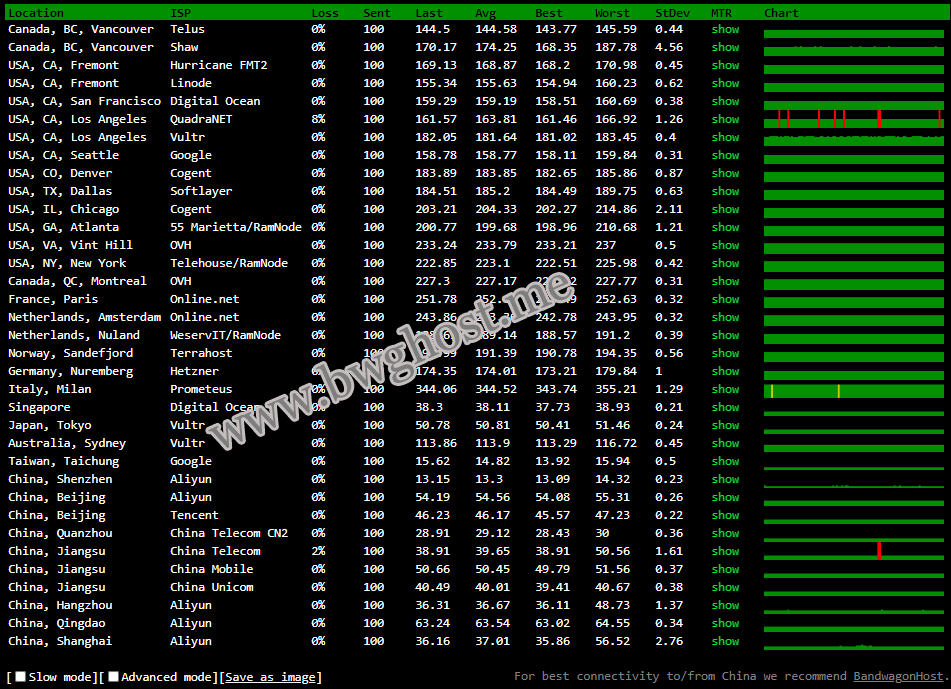Select the StDev column header
This screenshot has height=689, width=951.
coord(673,13)
